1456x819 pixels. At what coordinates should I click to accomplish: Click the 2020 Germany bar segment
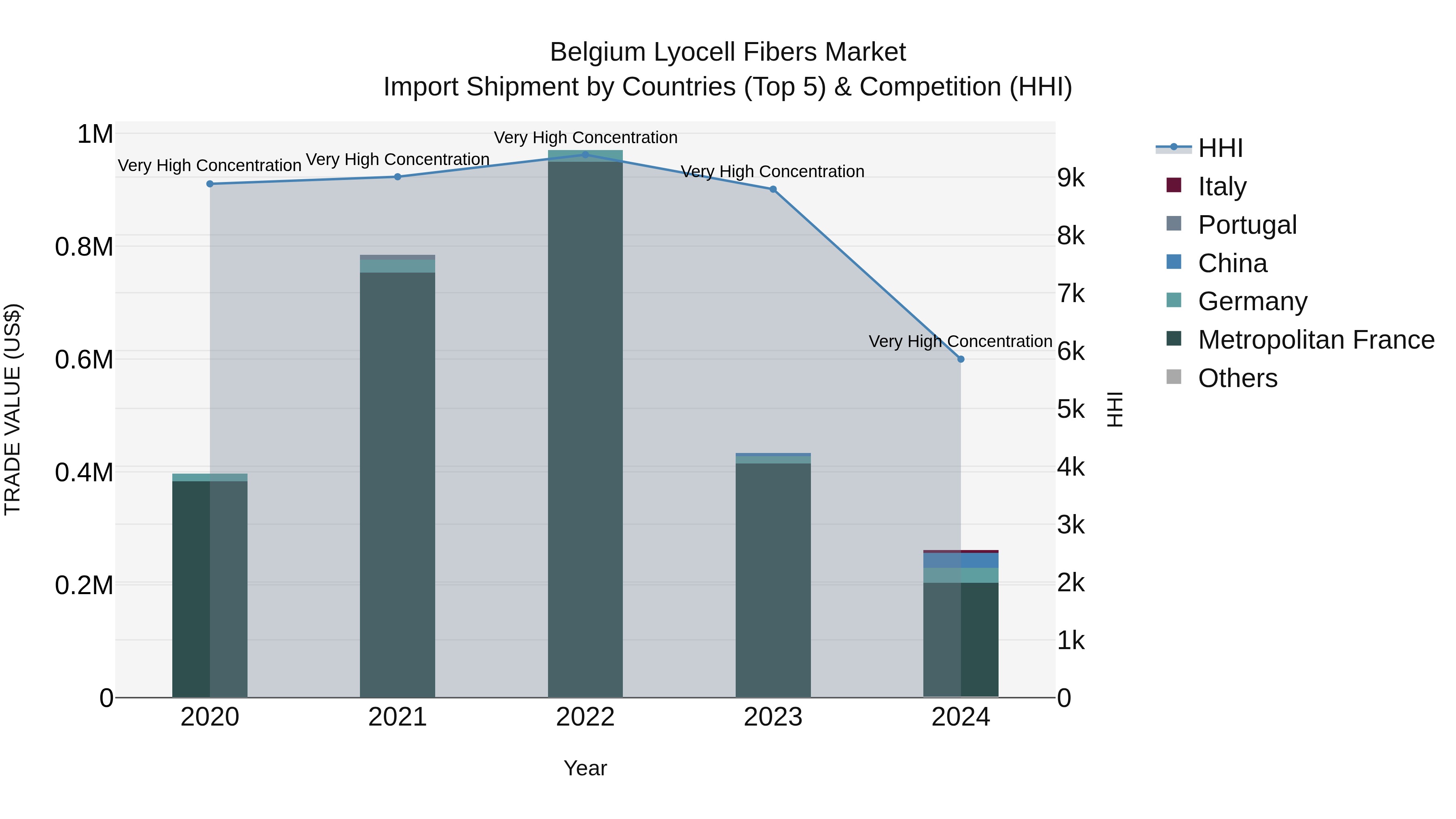pyautogui.click(x=210, y=478)
